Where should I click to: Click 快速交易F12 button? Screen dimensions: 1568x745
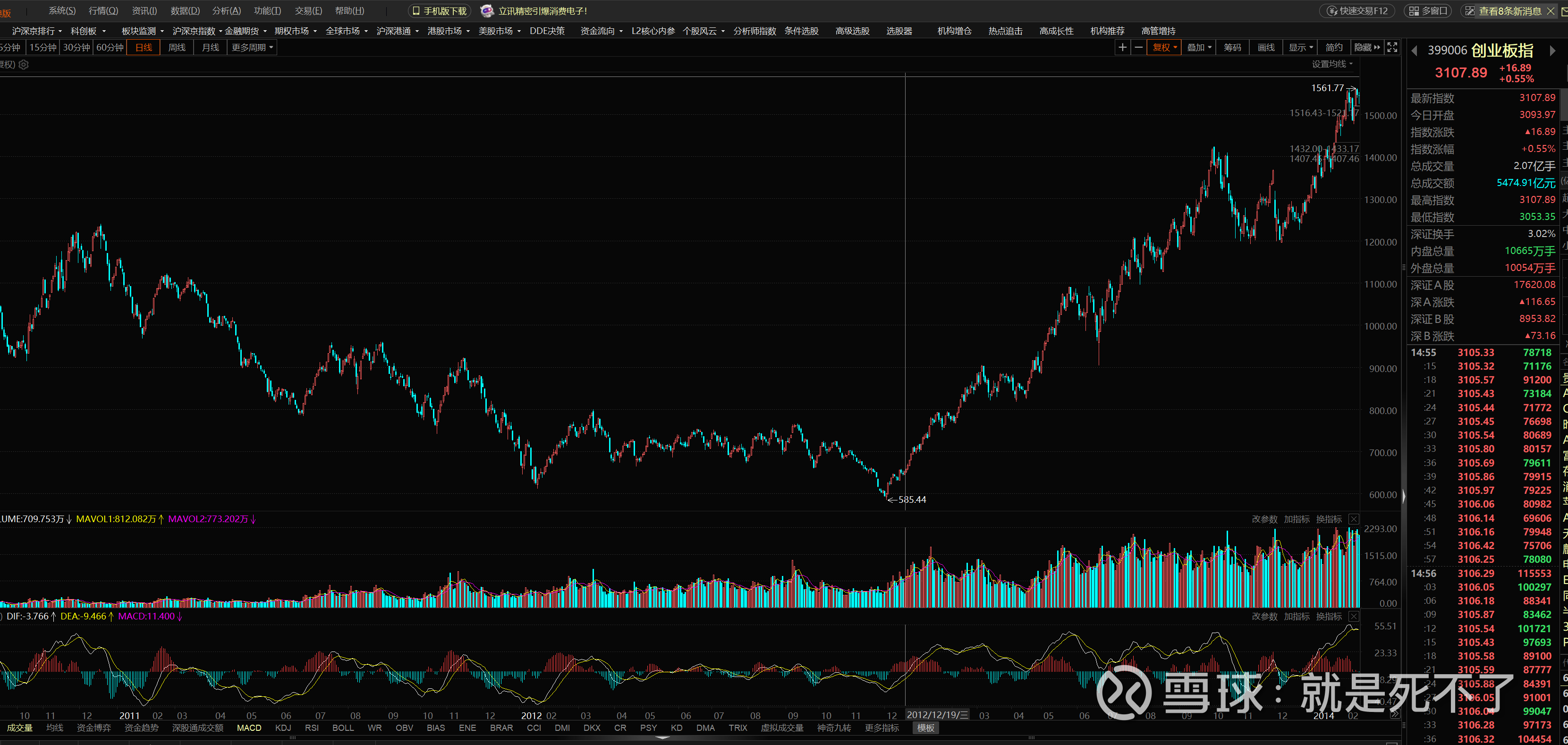(x=1357, y=11)
